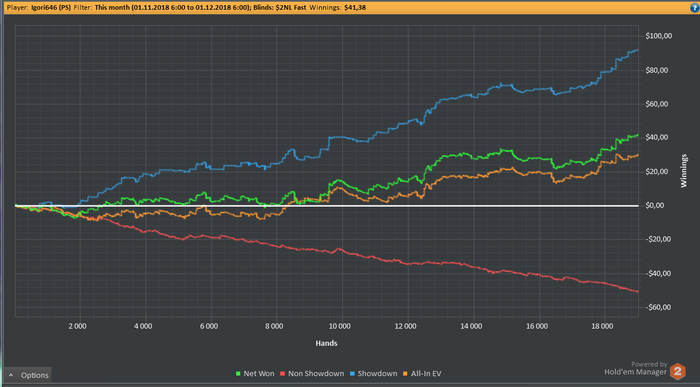Click the 6 000 hands axis label
The height and width of the screenshot is (387, 700).
click(208, 326)
